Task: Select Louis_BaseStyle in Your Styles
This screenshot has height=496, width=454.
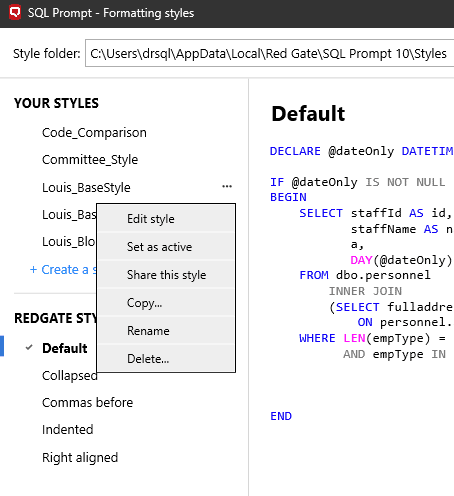Action: tap(86, 187)
